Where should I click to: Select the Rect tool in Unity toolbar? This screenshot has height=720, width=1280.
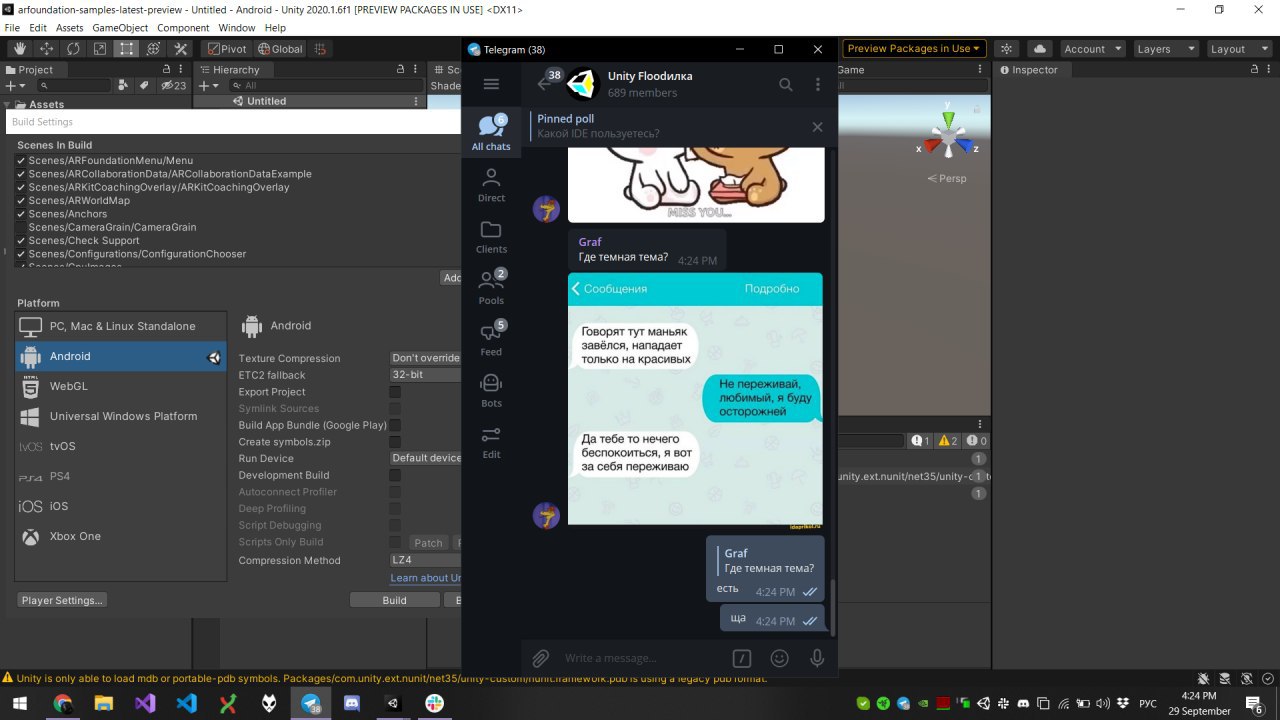pyautogui.click(x=126, y=48)
